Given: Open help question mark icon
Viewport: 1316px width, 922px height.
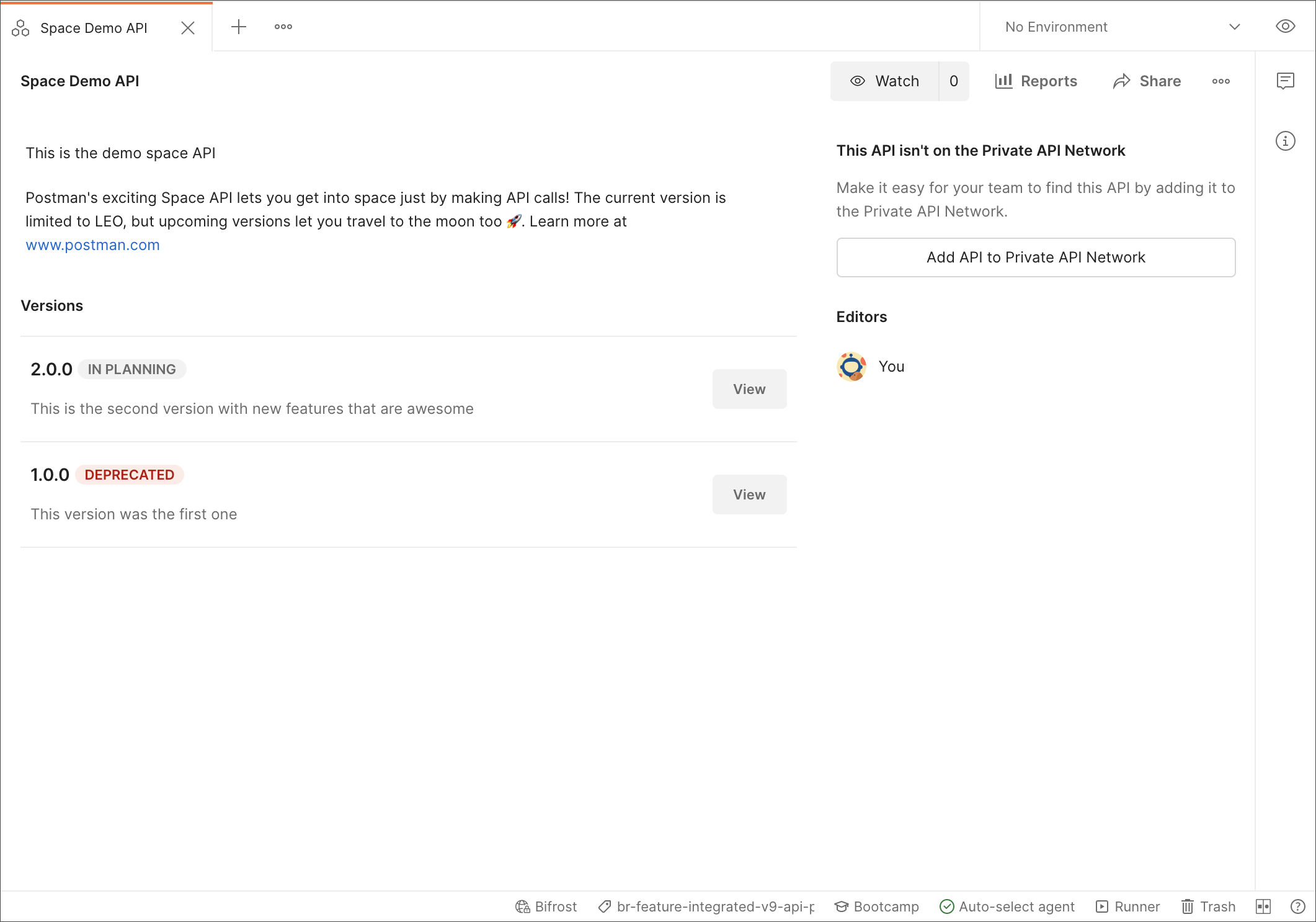Looking at the screenshot, I should (1297, 906).
